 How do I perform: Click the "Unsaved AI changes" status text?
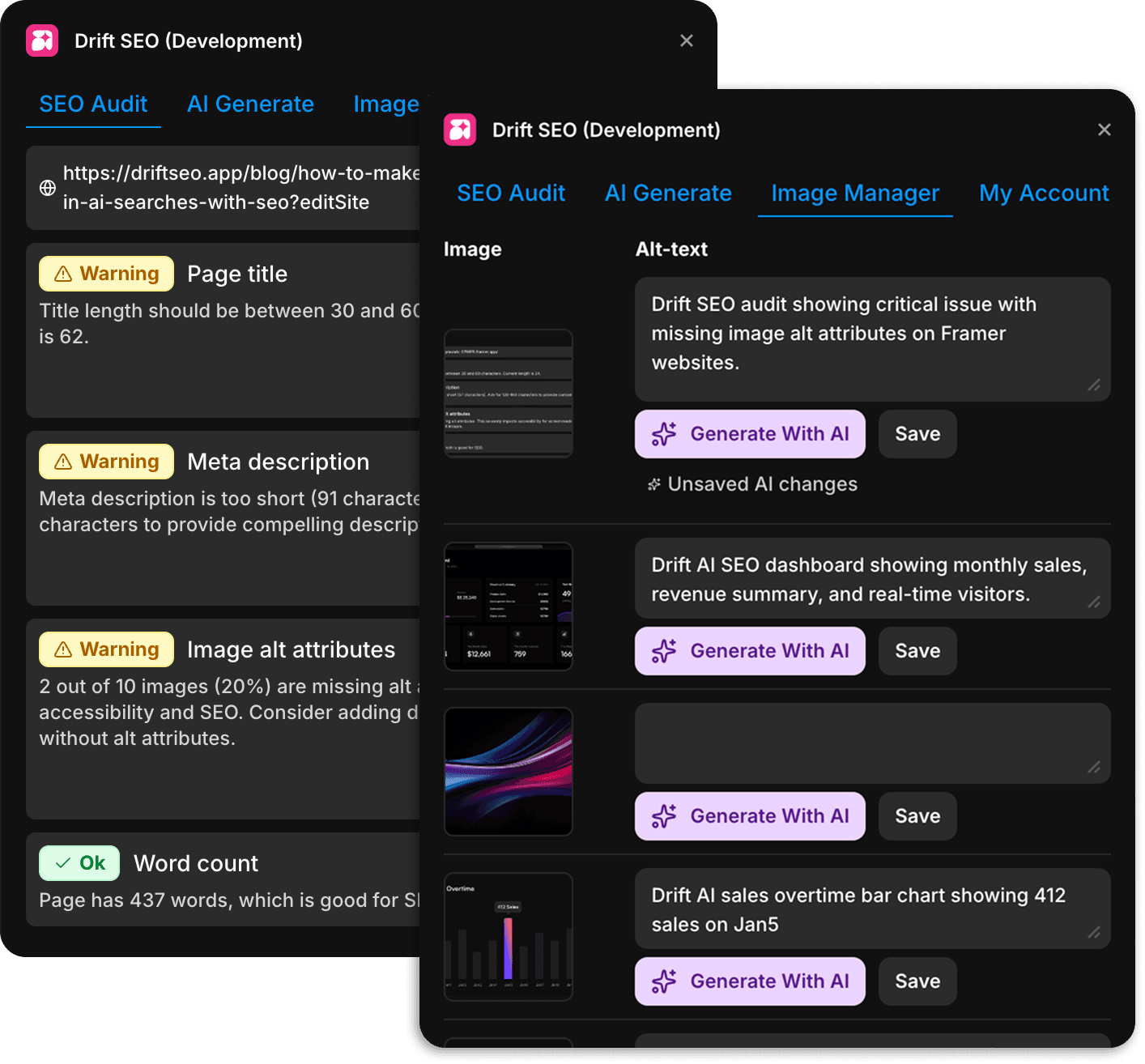point(763,484)
